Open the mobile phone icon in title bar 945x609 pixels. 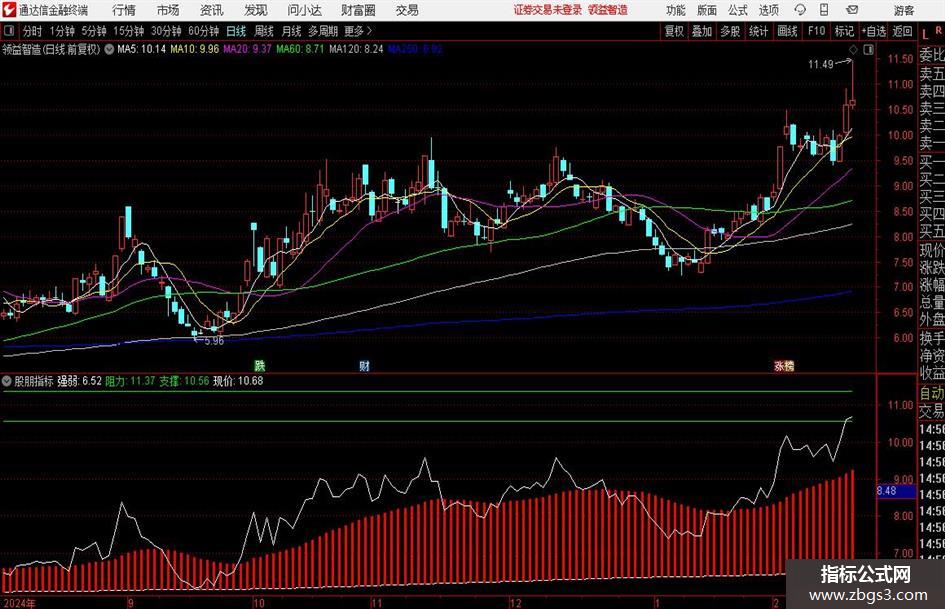[824, 10]
